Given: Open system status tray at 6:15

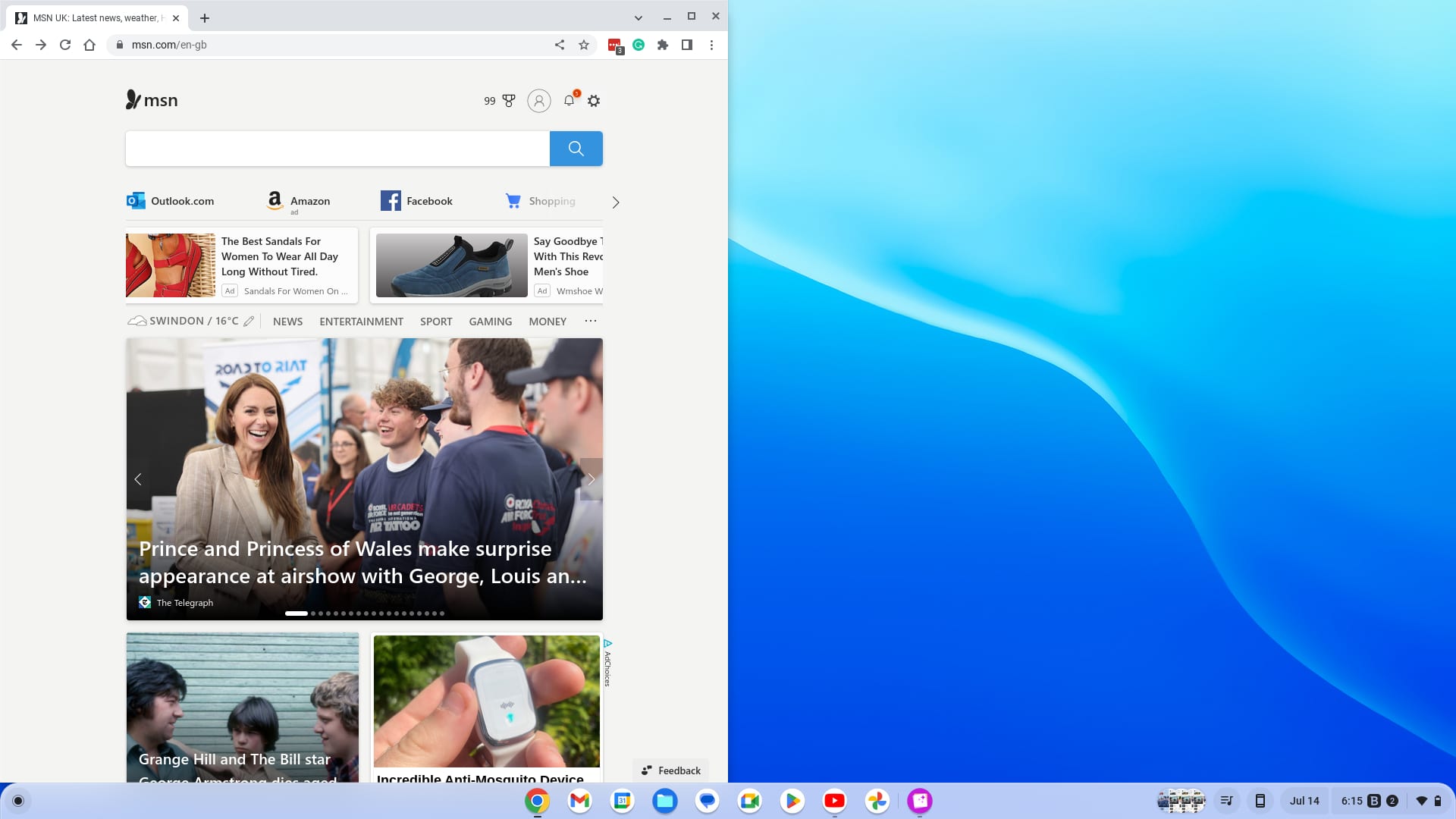Looking at the screenshot, I should [1391, 801].
